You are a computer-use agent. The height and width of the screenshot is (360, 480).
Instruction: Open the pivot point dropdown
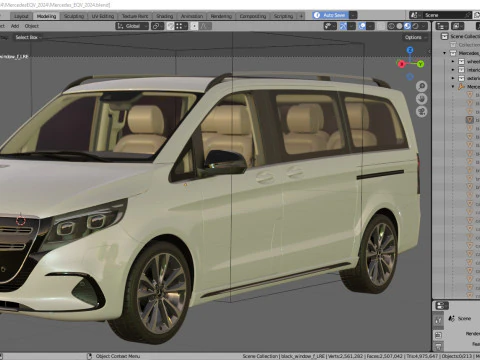(x=157, y=26)
